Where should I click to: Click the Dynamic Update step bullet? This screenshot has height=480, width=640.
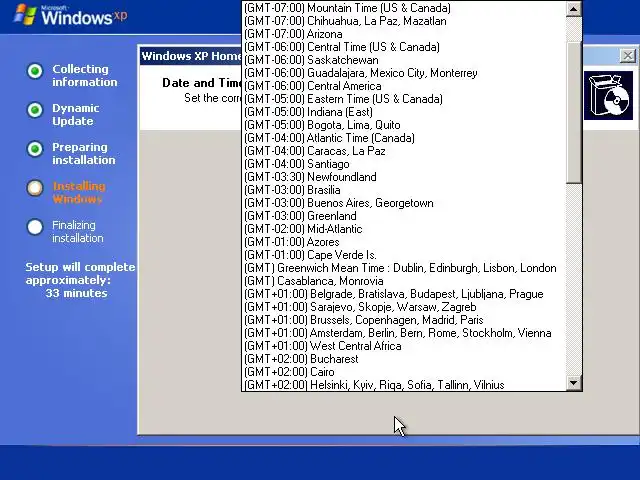click(35, 110)
